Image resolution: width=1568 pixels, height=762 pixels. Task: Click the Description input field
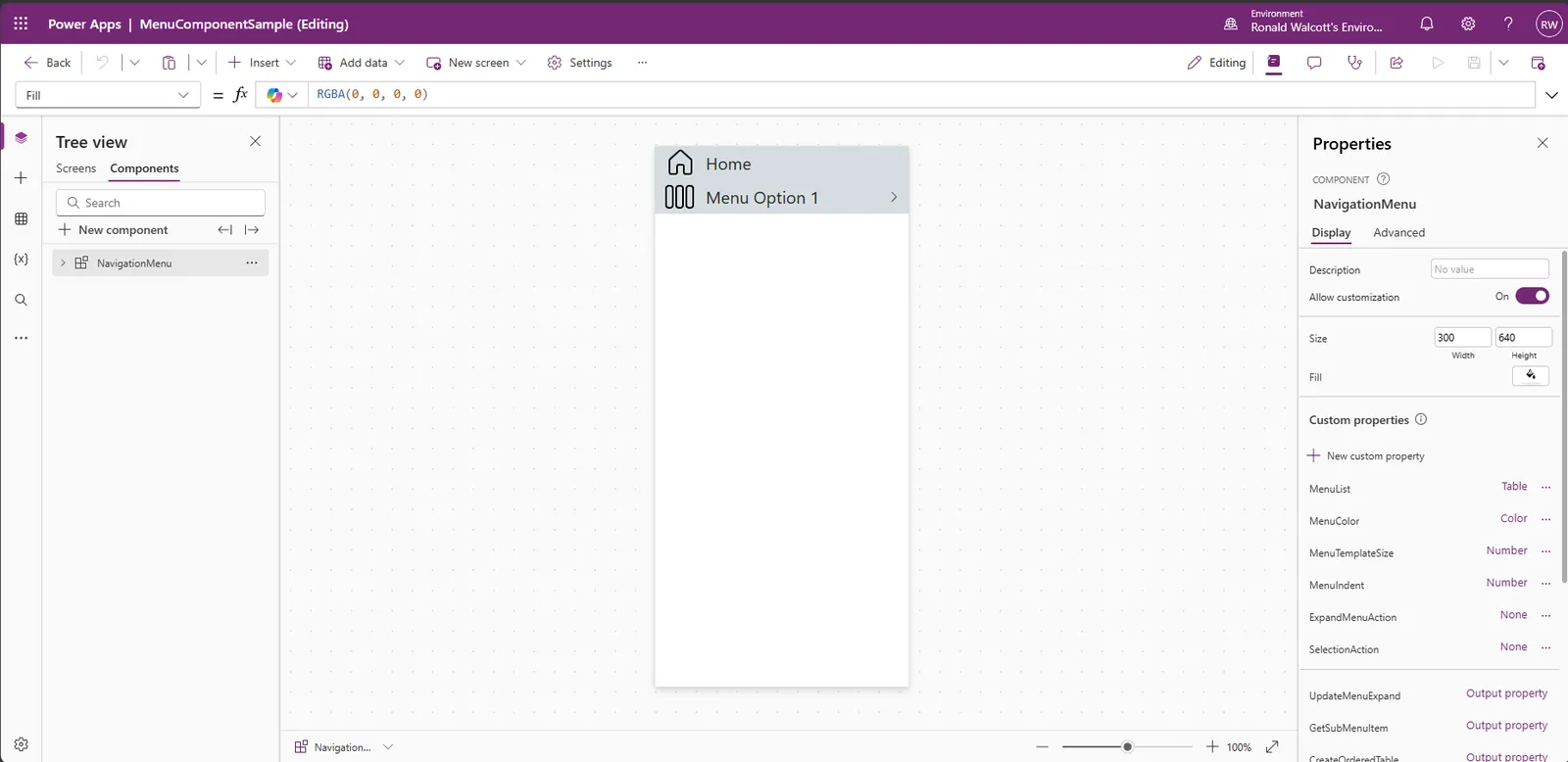[1490, 269]
